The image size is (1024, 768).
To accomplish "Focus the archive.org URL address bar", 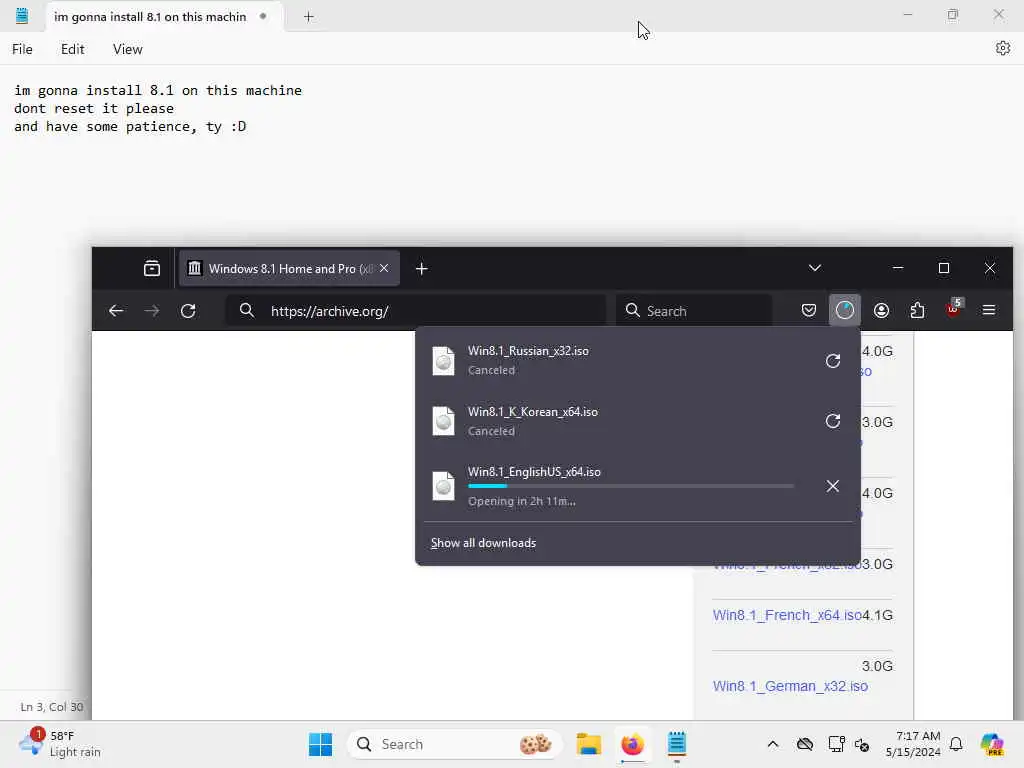I will coord(415,311).
